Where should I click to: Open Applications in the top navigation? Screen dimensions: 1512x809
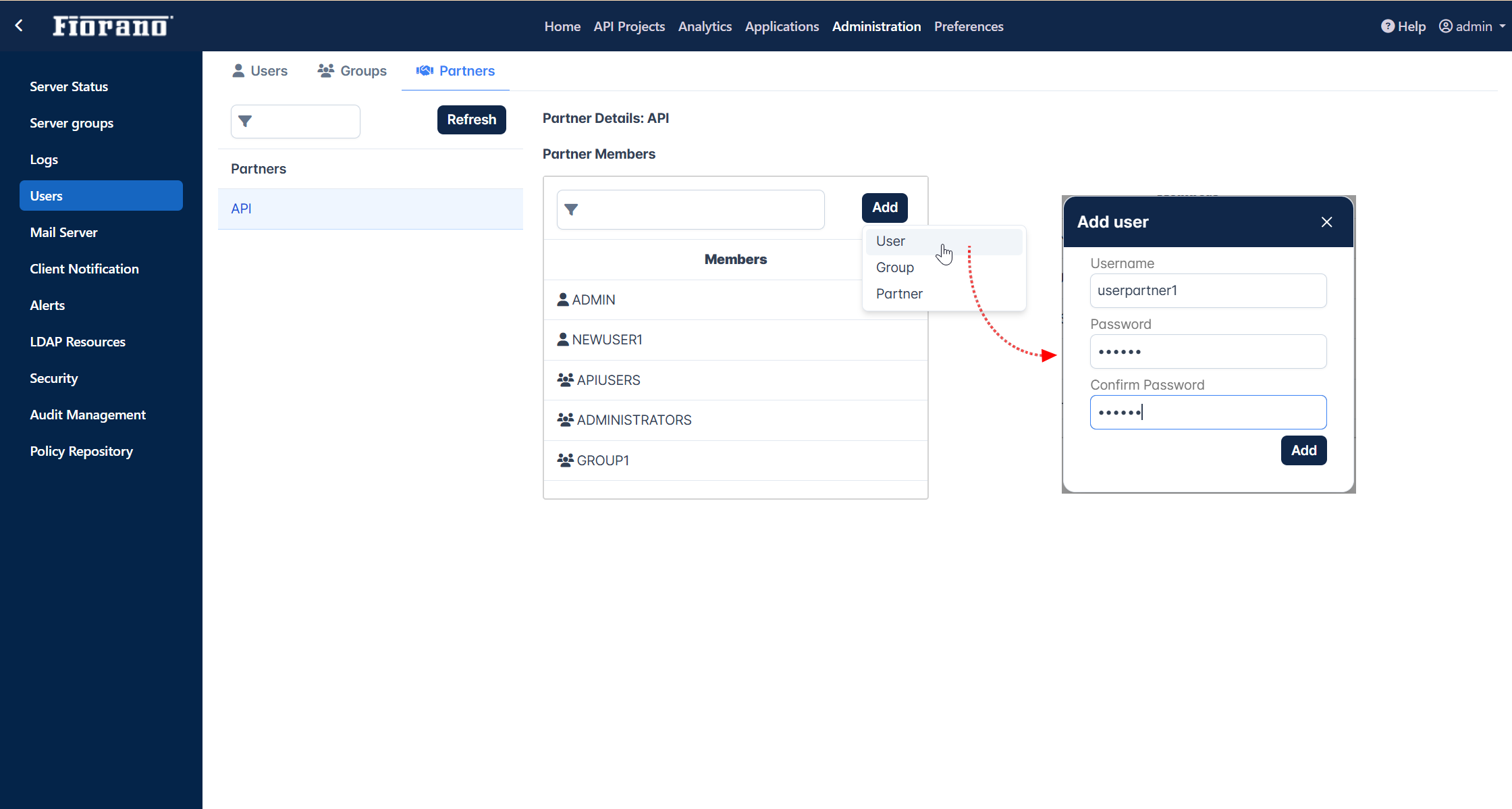(782, 26)
